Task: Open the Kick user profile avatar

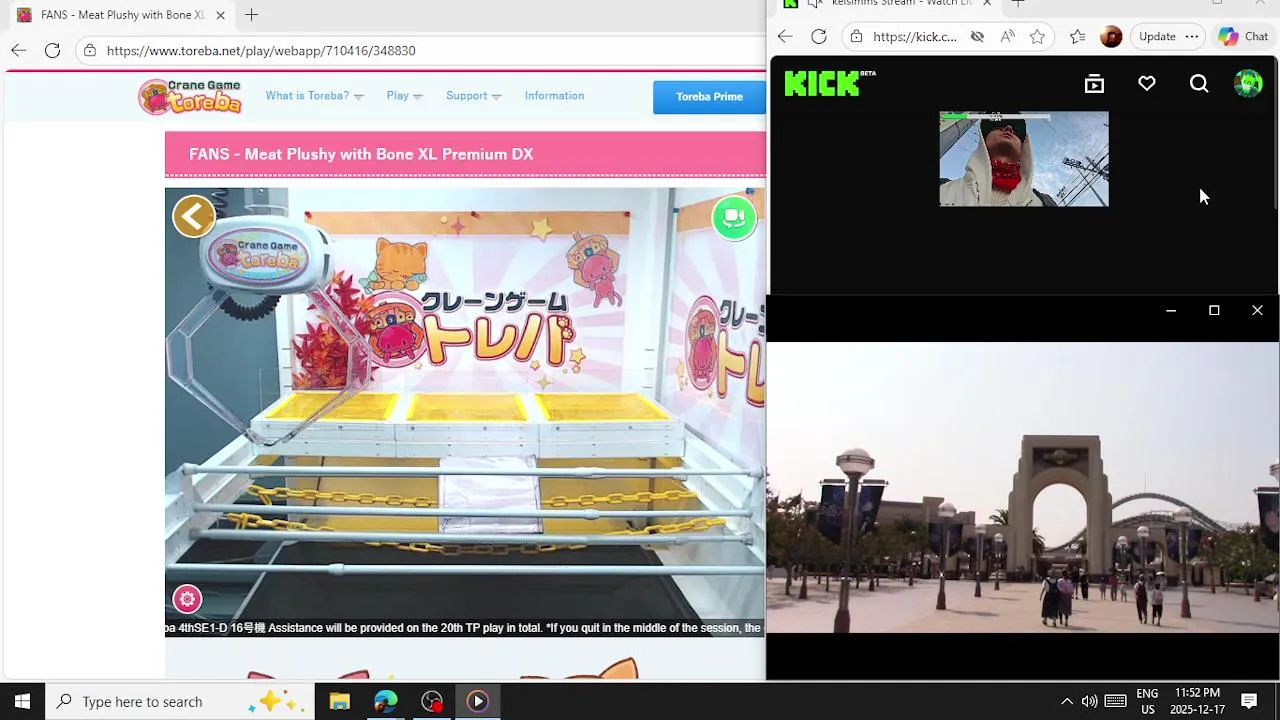Action: tap(1248, 84)
